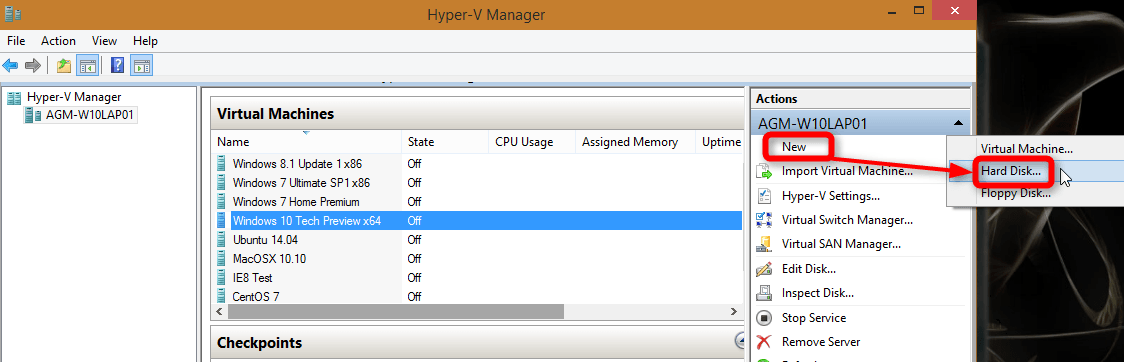Click the icon beside MacOSX 10.10
Screen dimensions: 1124x362
click(x=222, y=259)
